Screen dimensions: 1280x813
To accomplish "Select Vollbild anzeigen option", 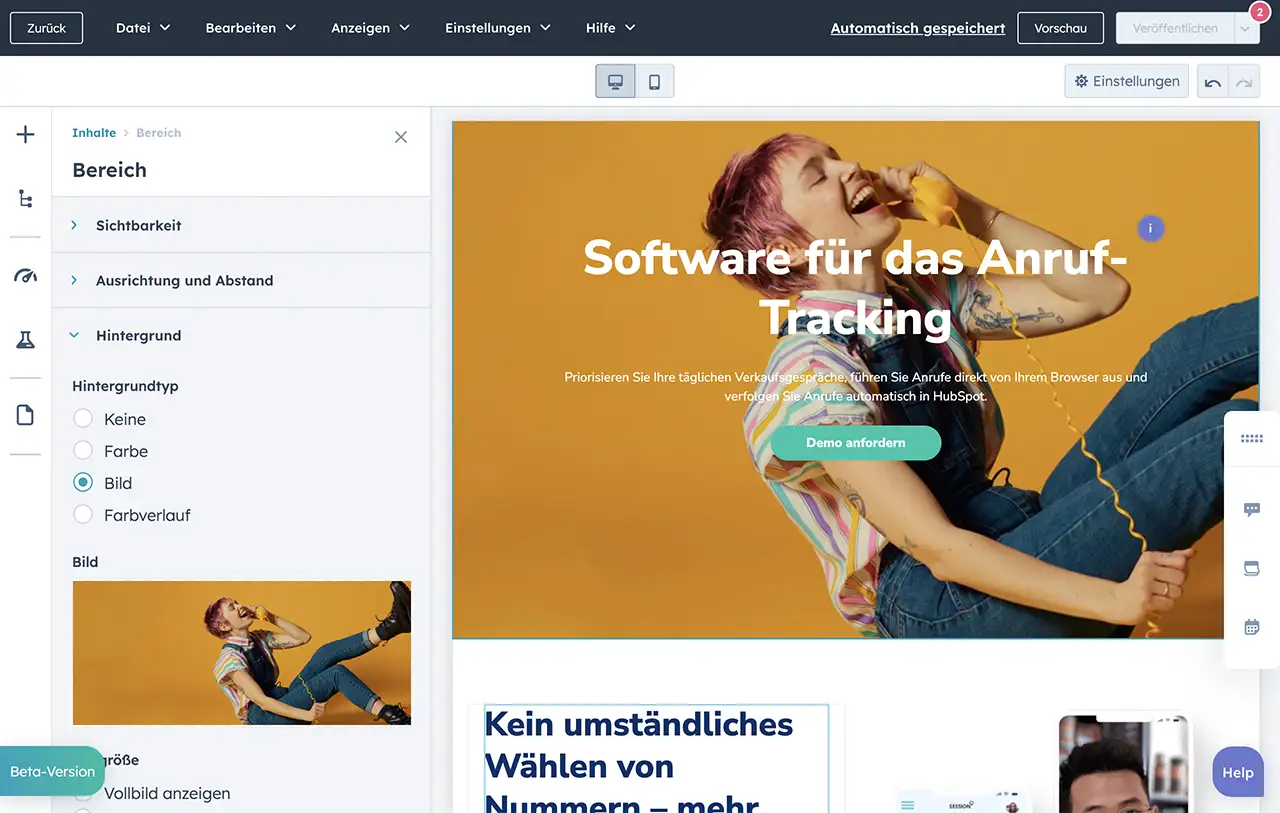I will (83, 793).
